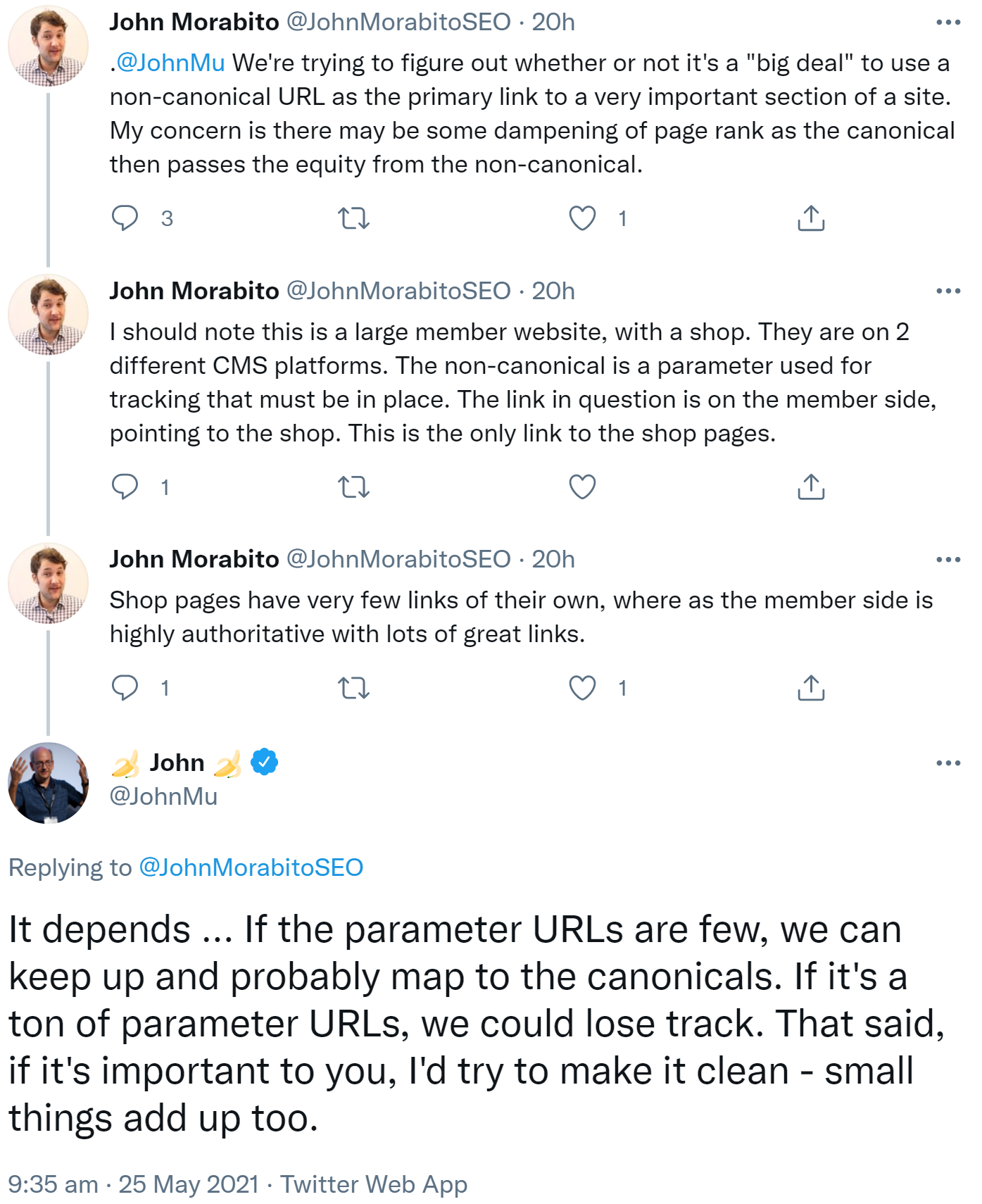Image resolution: width=982 pixels, height=1204 pixels.
Task: Reply to the second tweet
Action: coord(127,486)
